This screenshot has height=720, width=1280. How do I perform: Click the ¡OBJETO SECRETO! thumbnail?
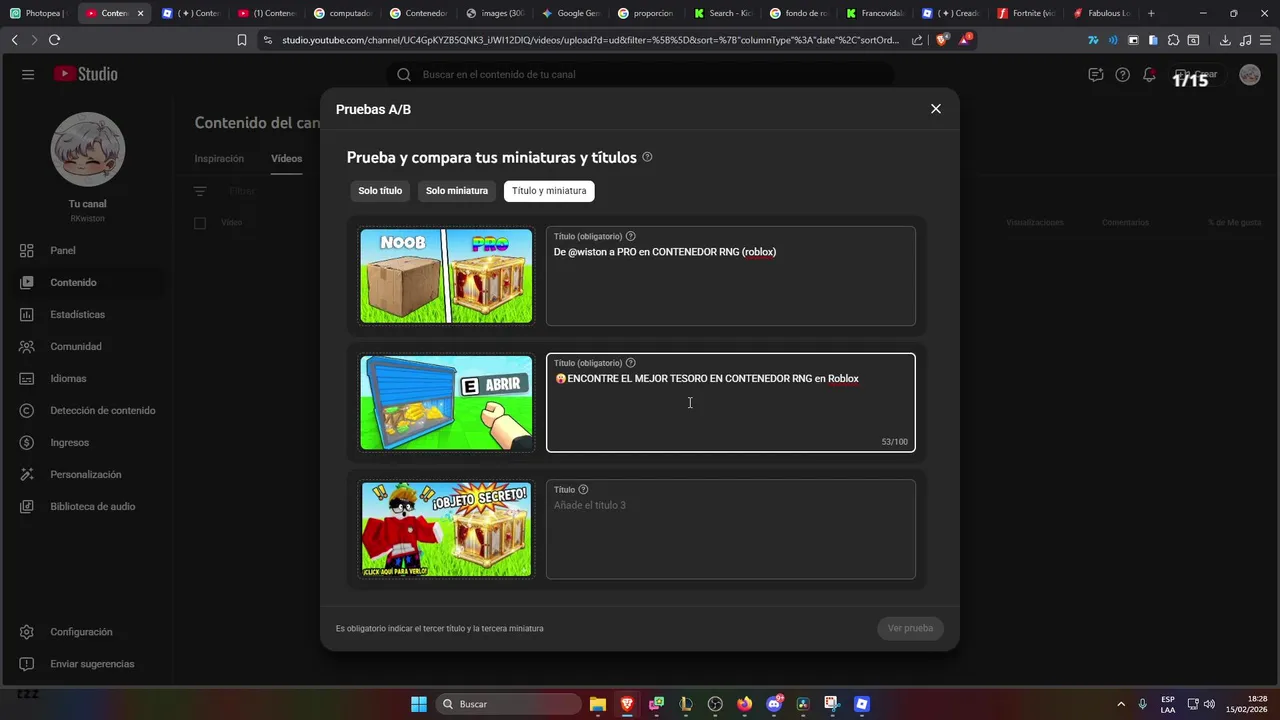[447, 529]
